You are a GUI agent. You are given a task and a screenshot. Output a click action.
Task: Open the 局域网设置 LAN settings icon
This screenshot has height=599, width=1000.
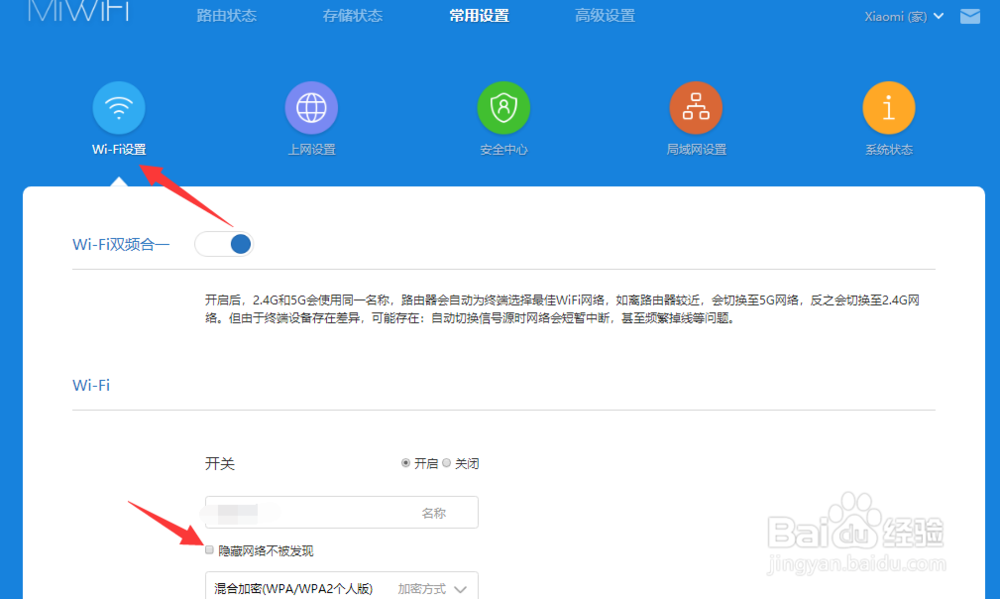(696, 107)
